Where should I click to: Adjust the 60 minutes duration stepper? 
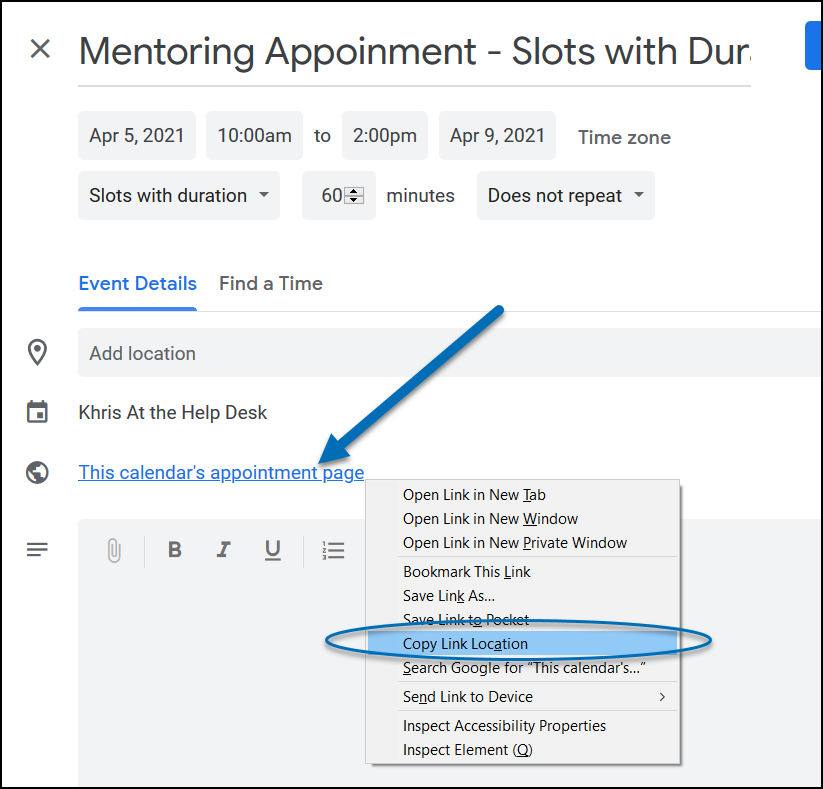(x=353, y=196)
